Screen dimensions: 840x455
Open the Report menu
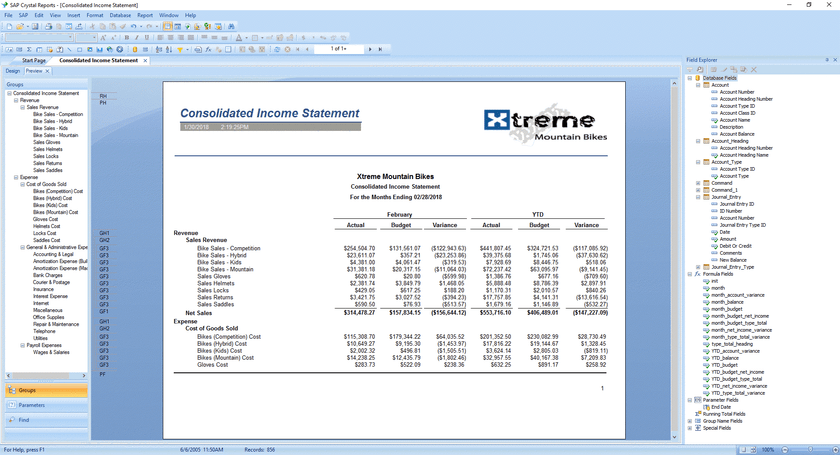[x=145, y=15]
